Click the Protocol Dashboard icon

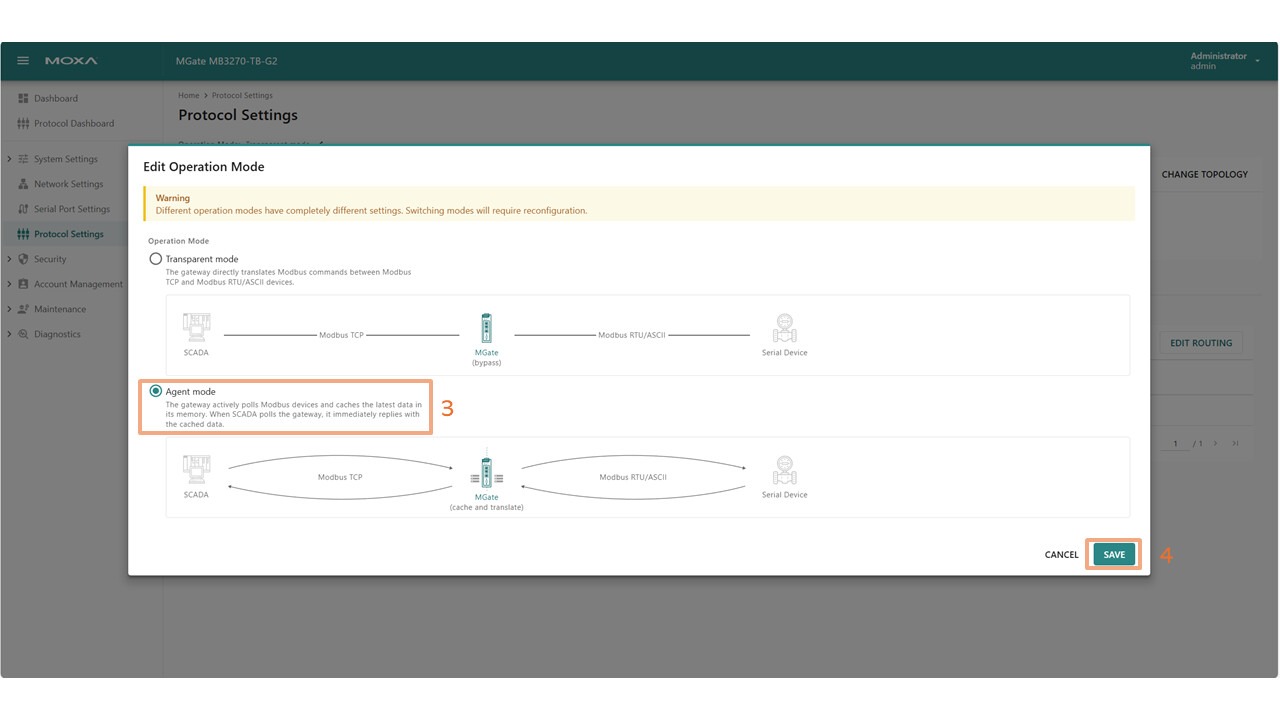[24, 124]
